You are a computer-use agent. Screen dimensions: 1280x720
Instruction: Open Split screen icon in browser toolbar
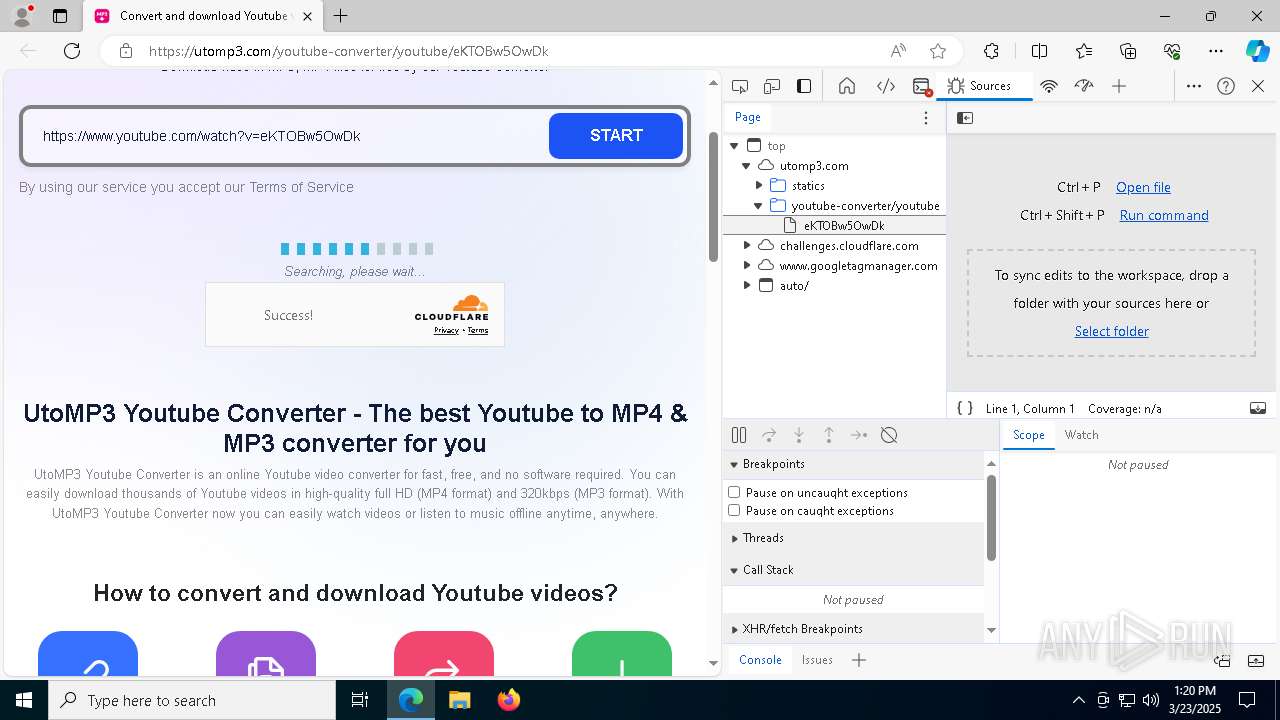click(x=1039, y=51)
